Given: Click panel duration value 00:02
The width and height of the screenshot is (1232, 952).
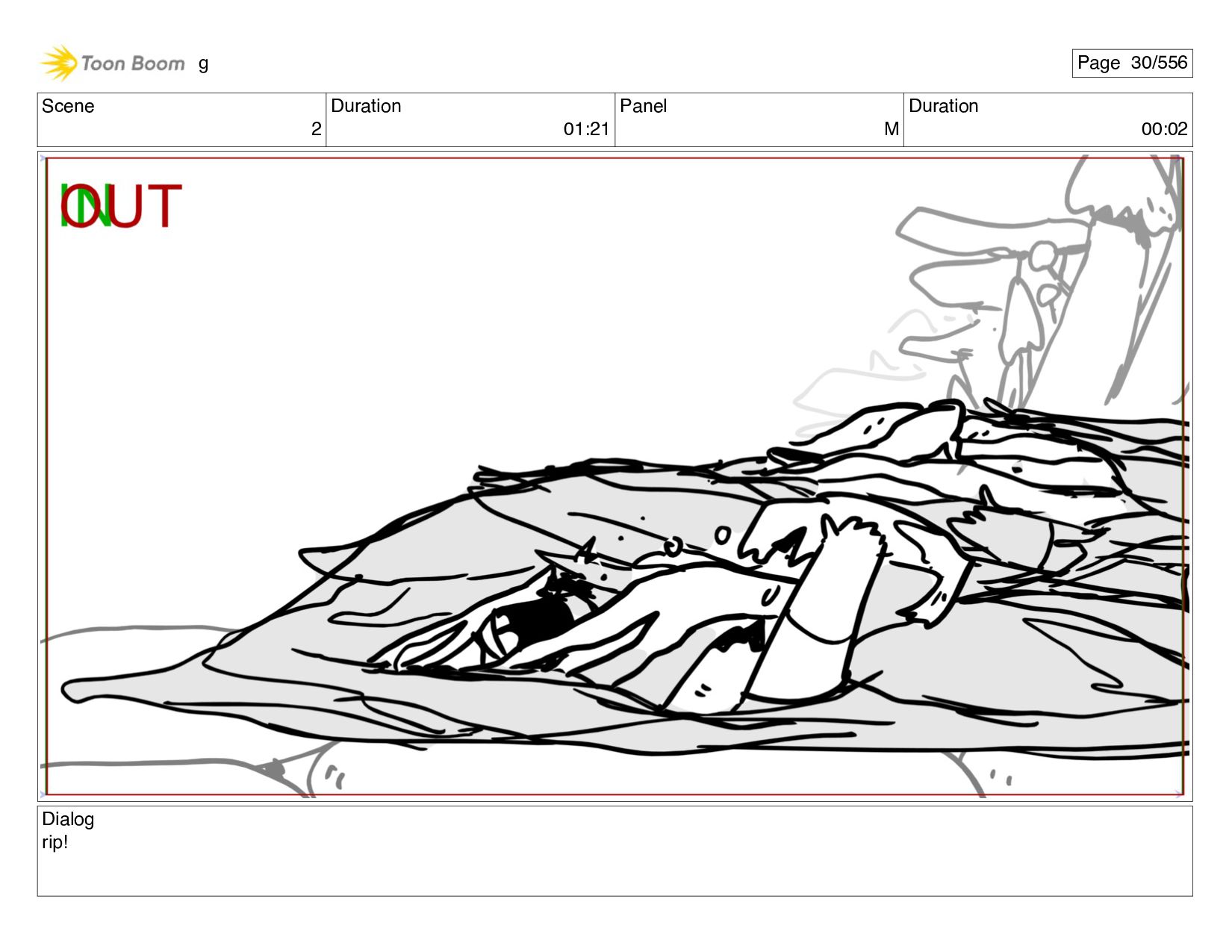Looking at the screenshot, I should point(1164,129).
